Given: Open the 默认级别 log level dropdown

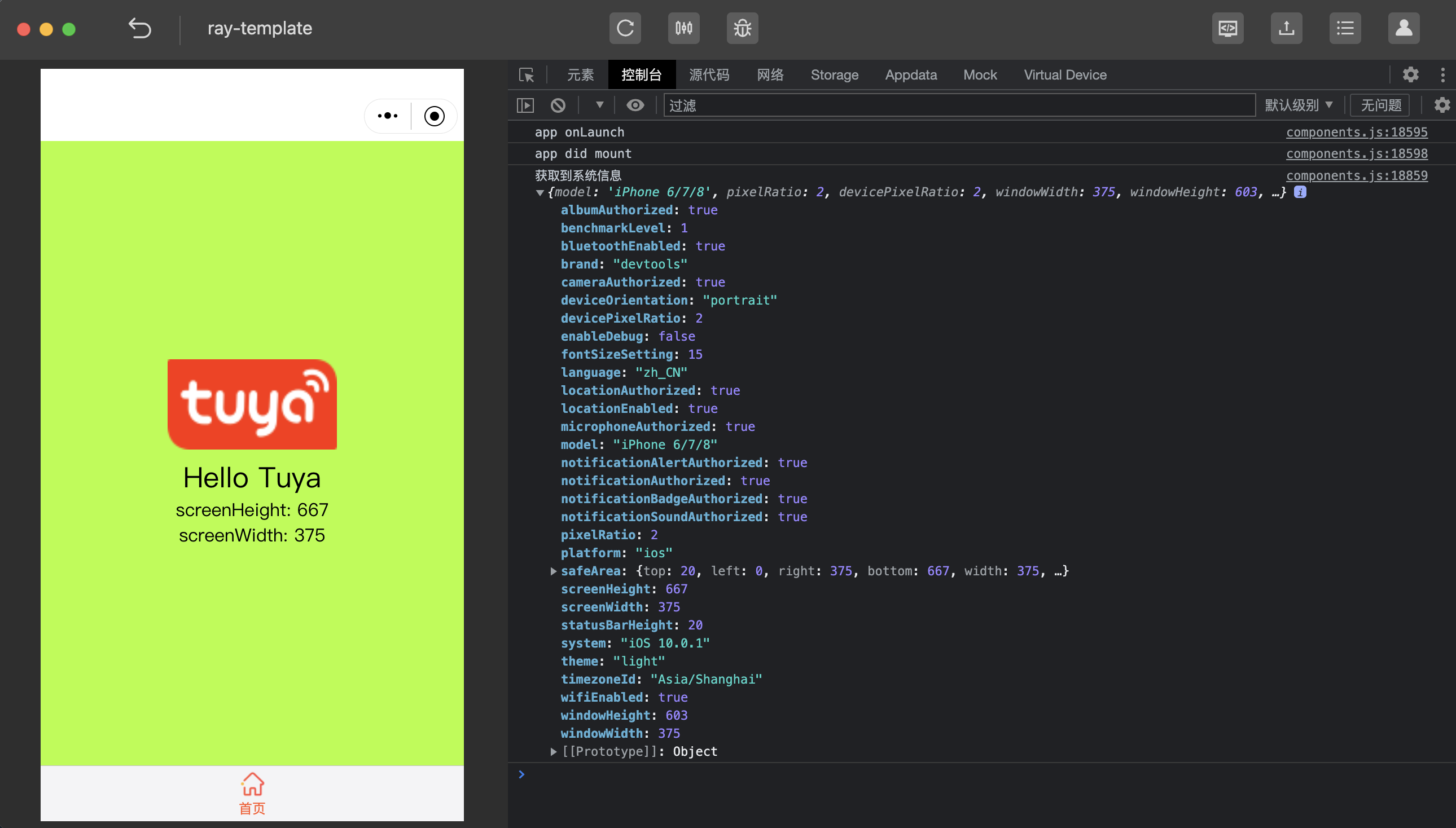Looking at the screenshot, I should (x=1299, y=105).
